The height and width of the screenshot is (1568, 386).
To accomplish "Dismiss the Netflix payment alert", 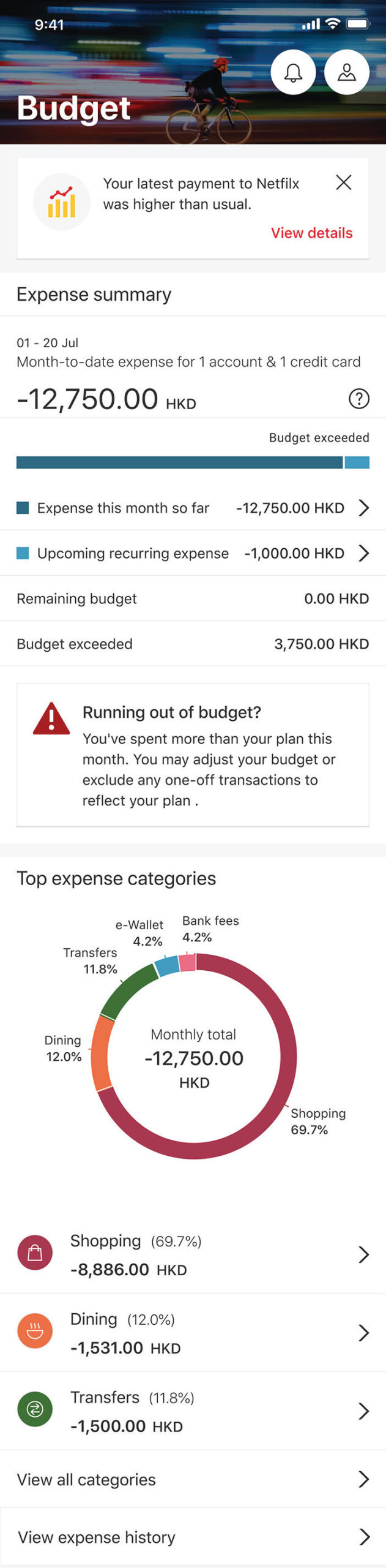I will pos(344,182).
